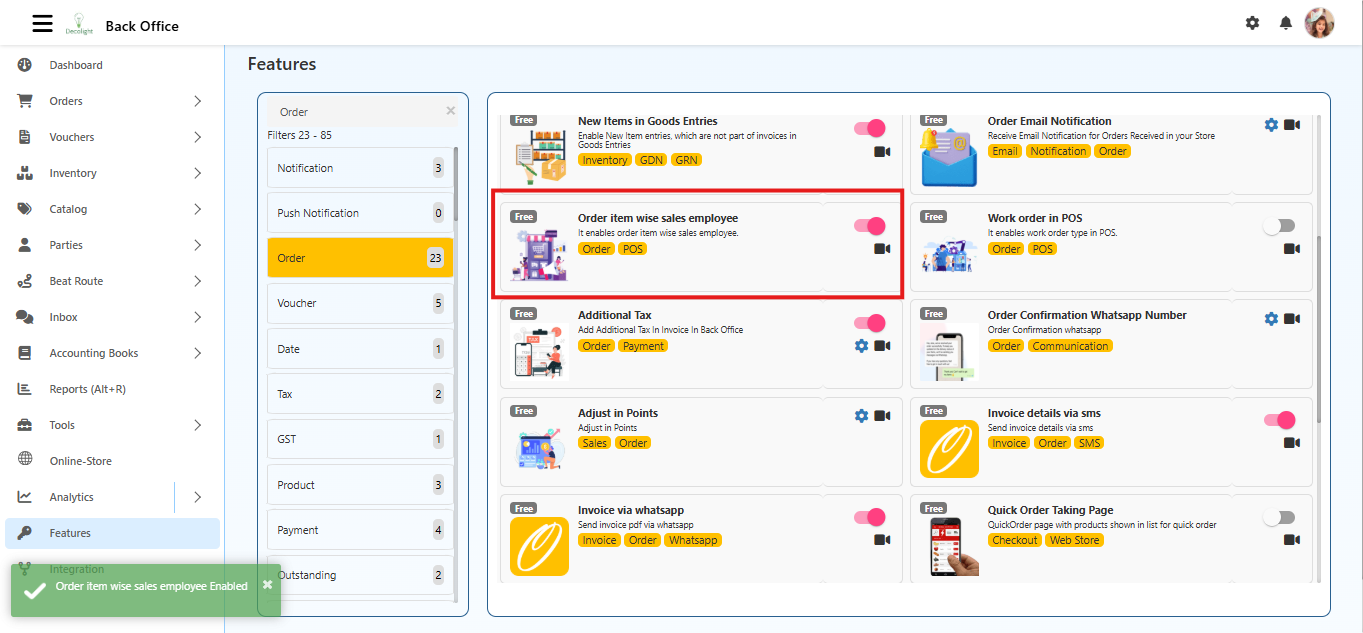Open Adjust in Points settings gear
Image resolution: width=1363 pixels, height=633 pixels.
(862, 416)
